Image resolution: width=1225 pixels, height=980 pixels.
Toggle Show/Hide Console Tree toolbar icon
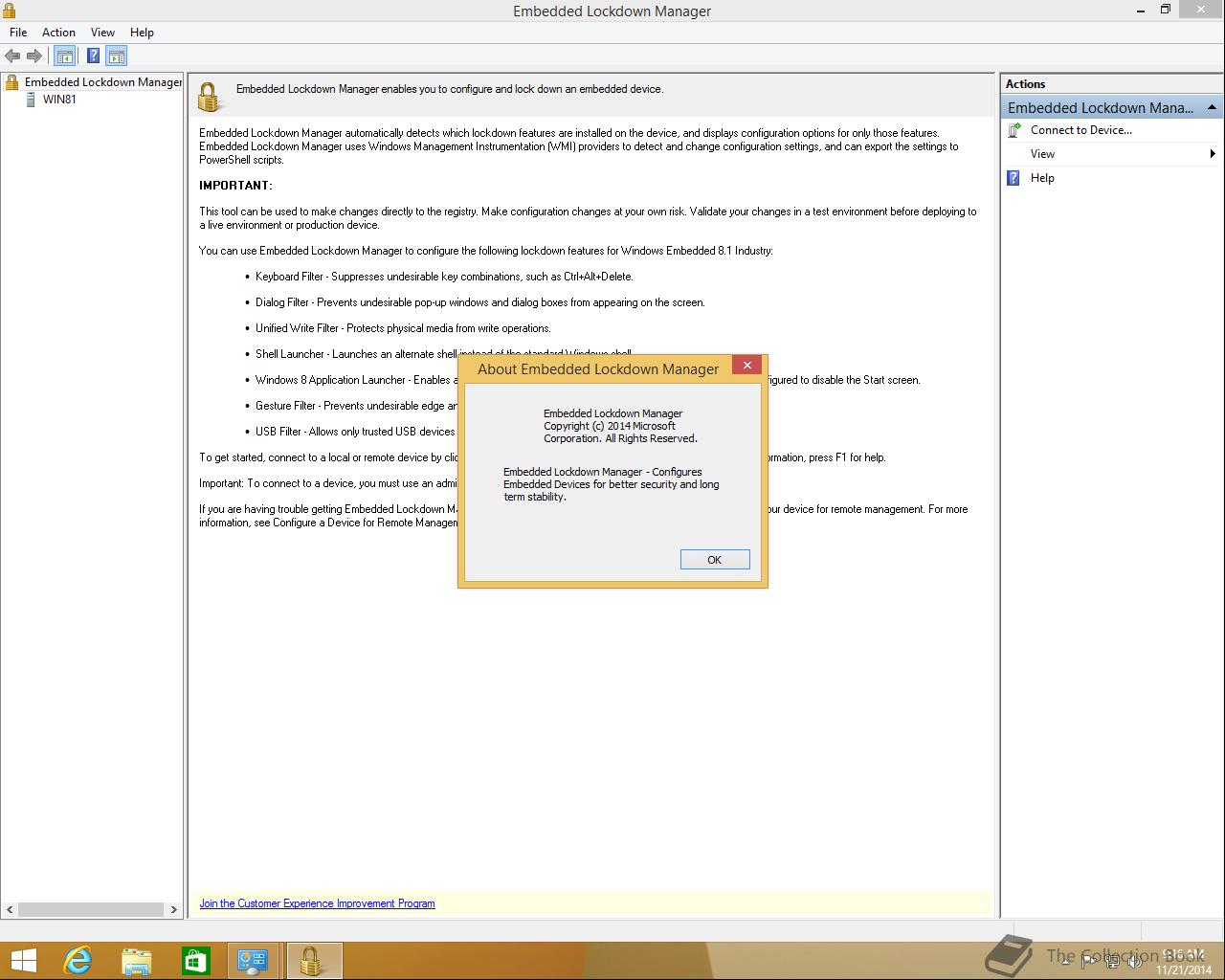point(65,56)
